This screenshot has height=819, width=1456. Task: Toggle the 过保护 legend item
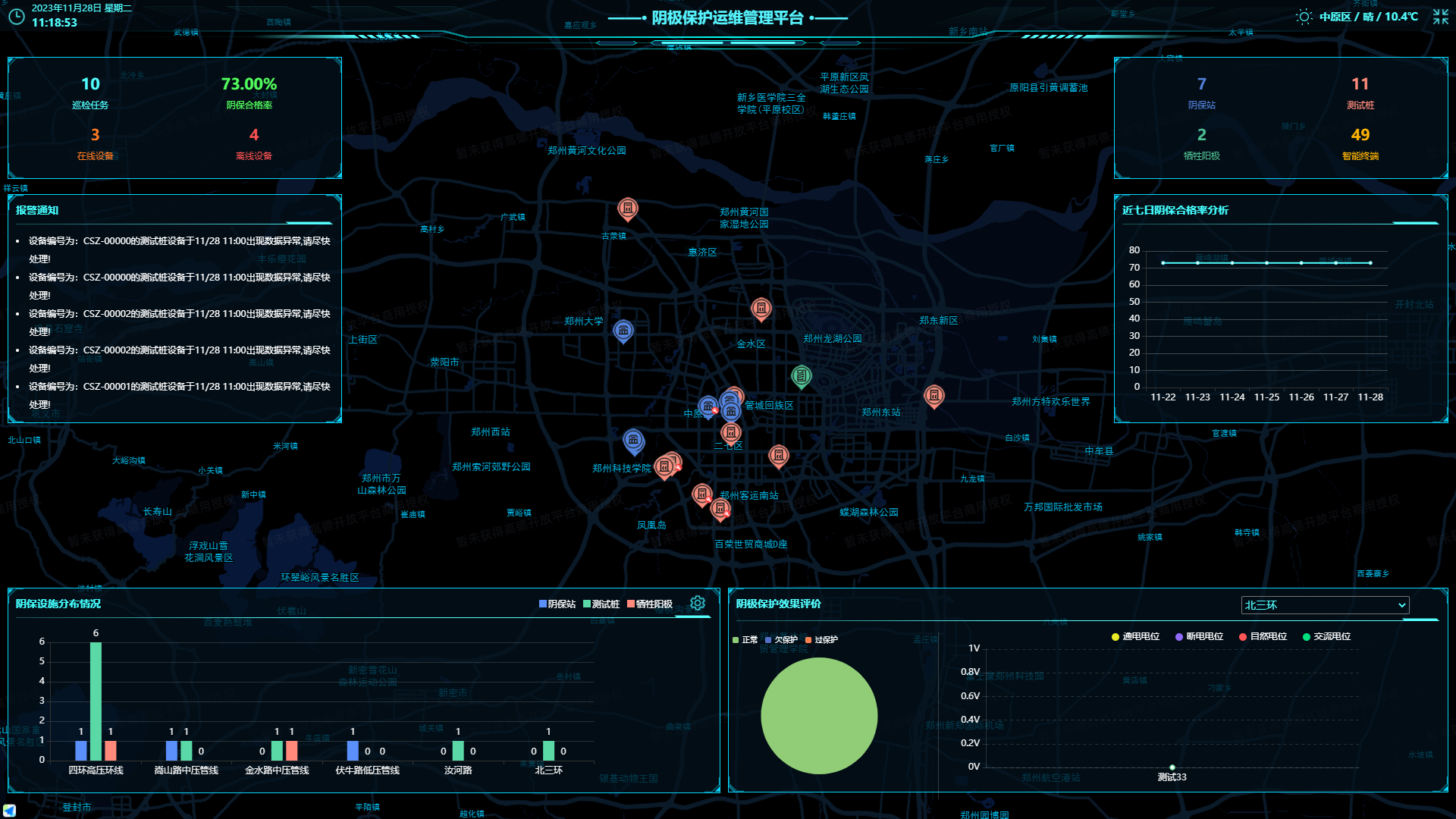pos(821,640)
